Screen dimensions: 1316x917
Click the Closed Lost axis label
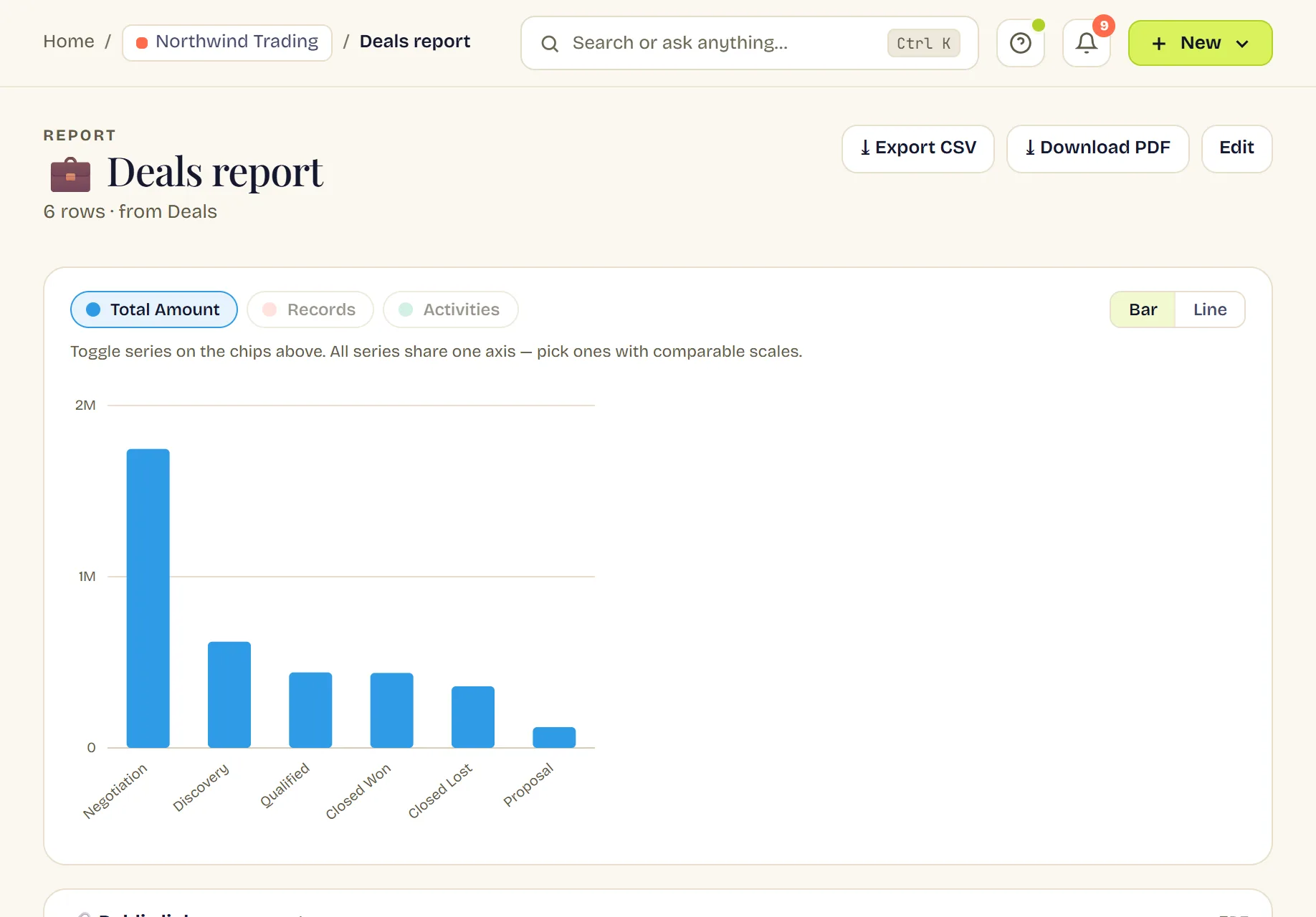tap(440, 791)
